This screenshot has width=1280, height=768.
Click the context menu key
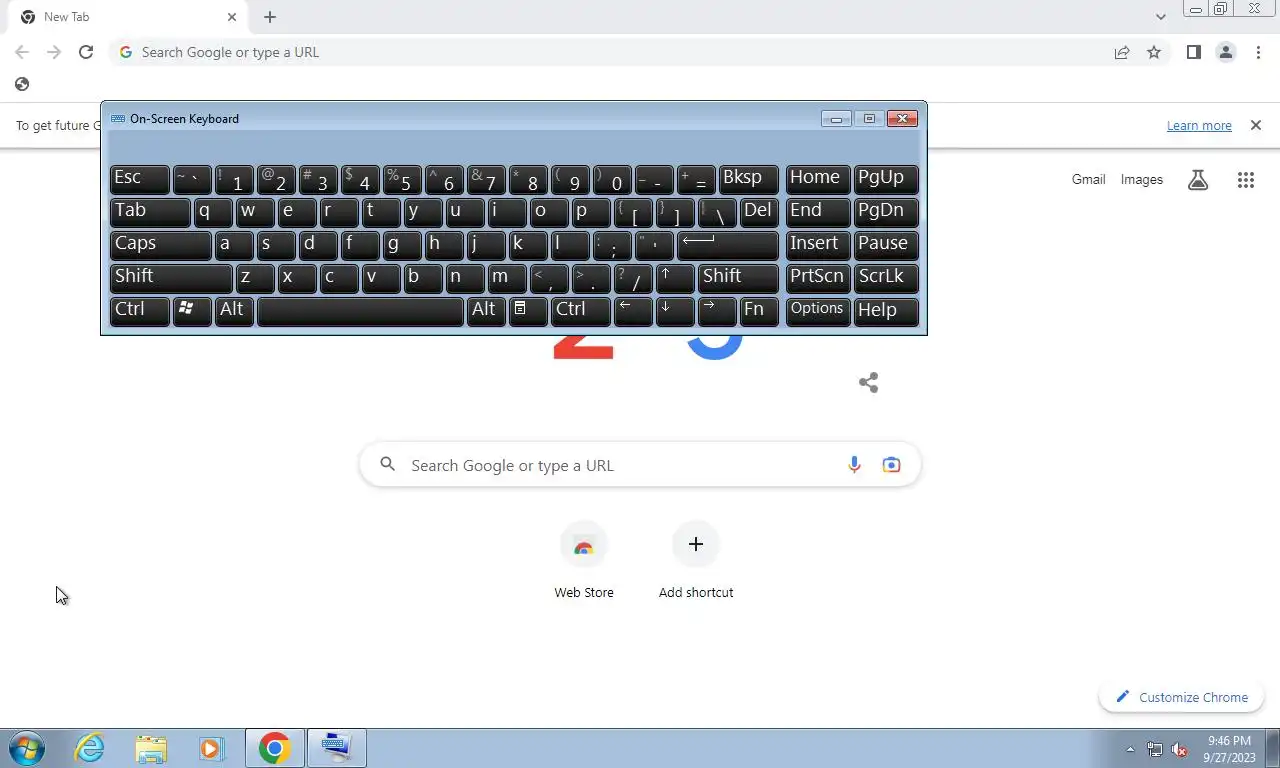tap(528, 311)
